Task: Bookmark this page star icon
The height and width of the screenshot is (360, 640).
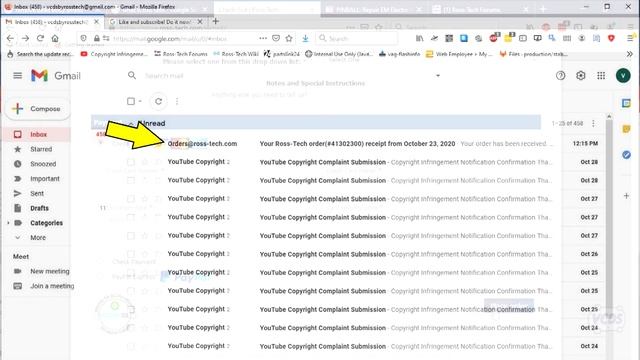Action: pyautogui.click(x=289, y=38)
